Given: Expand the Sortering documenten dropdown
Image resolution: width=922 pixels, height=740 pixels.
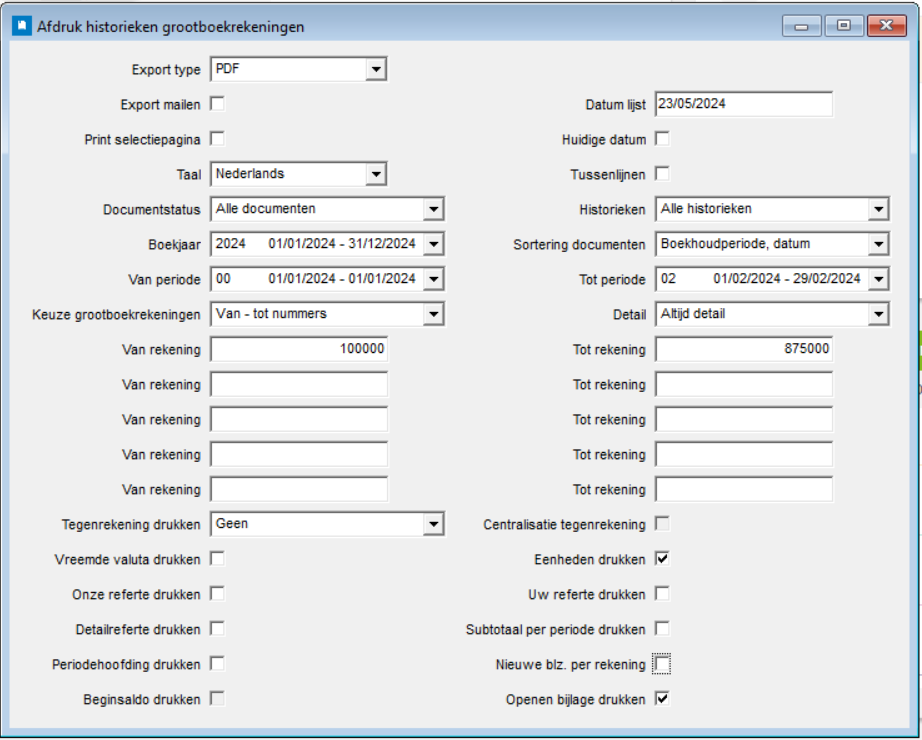Looking at the screenshot, I should coord(878,244).
